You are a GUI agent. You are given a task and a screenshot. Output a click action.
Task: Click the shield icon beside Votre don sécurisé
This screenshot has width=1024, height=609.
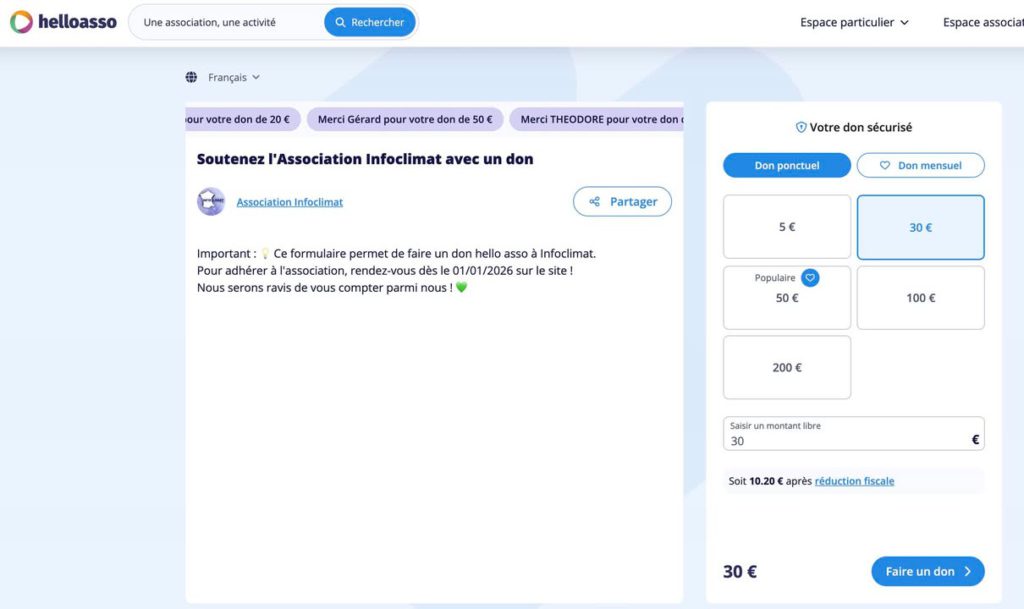tap(800, 128)
